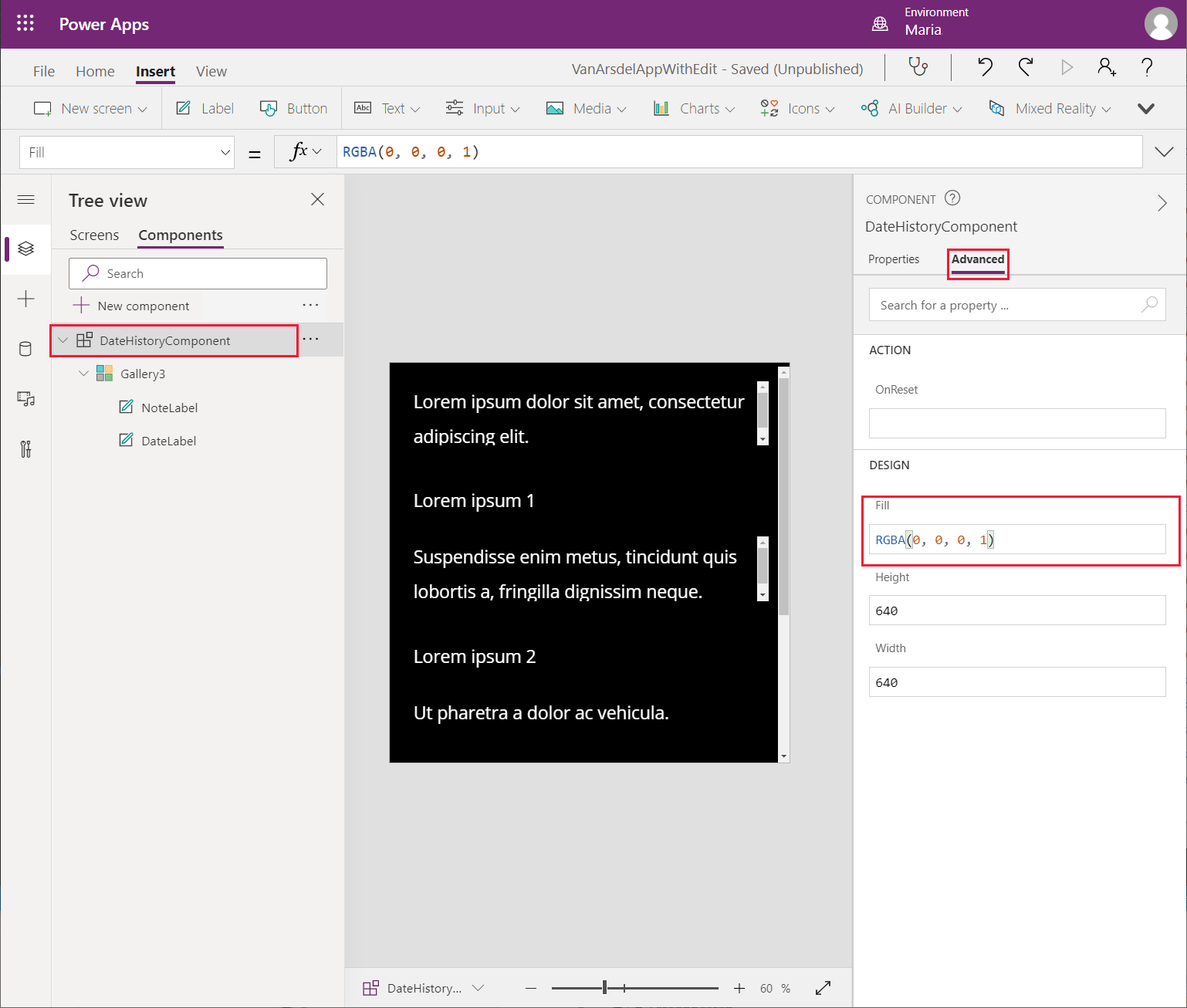Click the Undo arrow
This screenshot has width=1187, height=1008.
(x=985, y=67)
